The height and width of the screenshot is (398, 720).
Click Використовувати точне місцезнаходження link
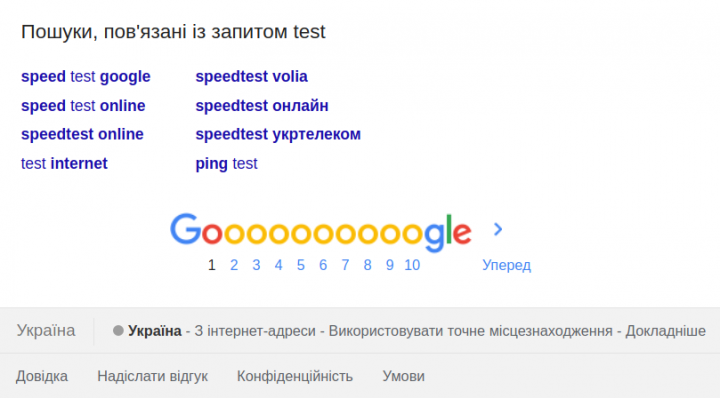pos(471,331)
